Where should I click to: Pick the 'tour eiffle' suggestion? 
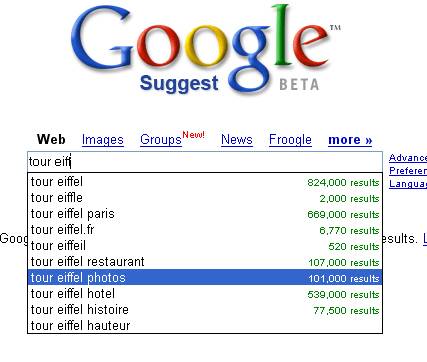[205, 198]
